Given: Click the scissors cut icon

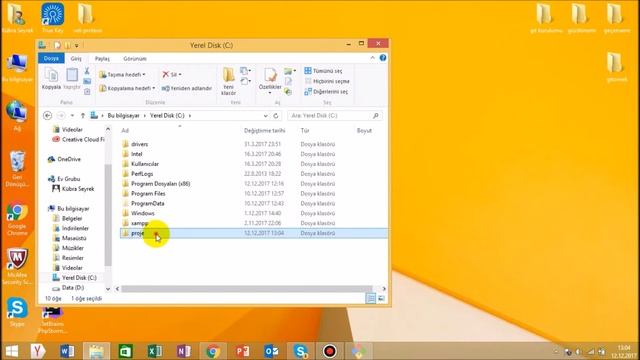Looking at the screenshot, I should point(87,71).
